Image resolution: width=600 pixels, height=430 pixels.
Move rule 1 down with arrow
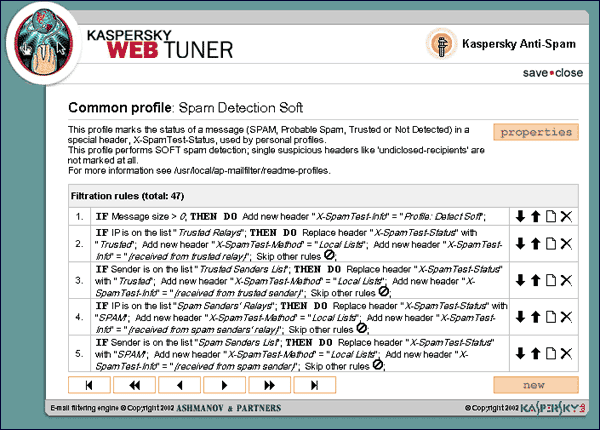tap(520, 217)
